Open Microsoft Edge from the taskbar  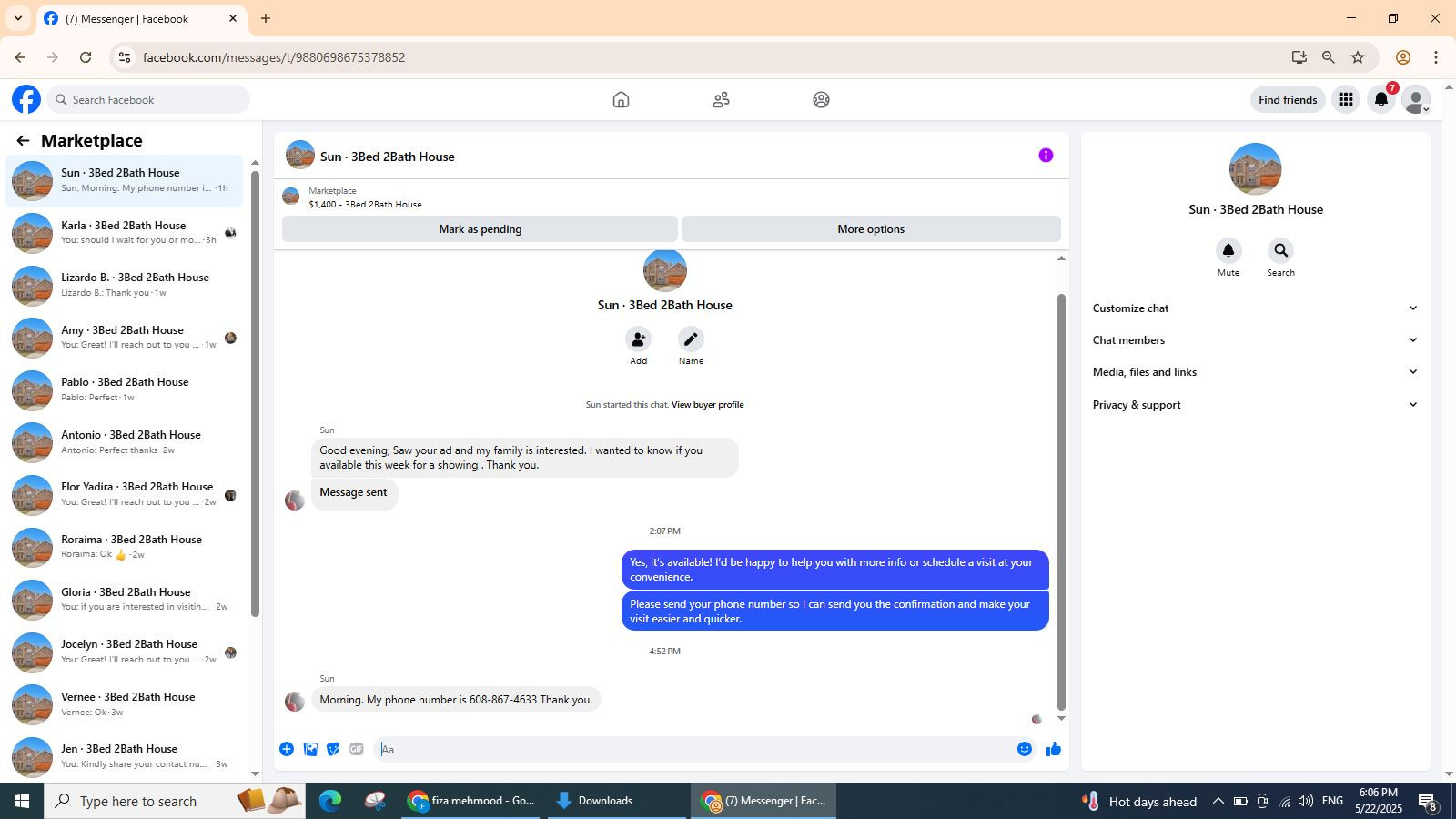tap(329, 801)
